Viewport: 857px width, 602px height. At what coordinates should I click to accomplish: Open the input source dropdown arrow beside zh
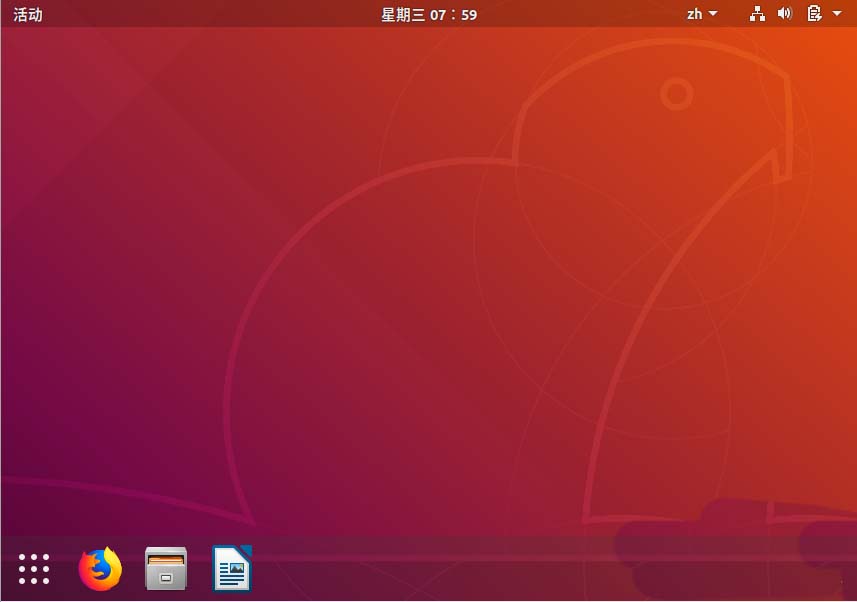(x=712, y=14)
